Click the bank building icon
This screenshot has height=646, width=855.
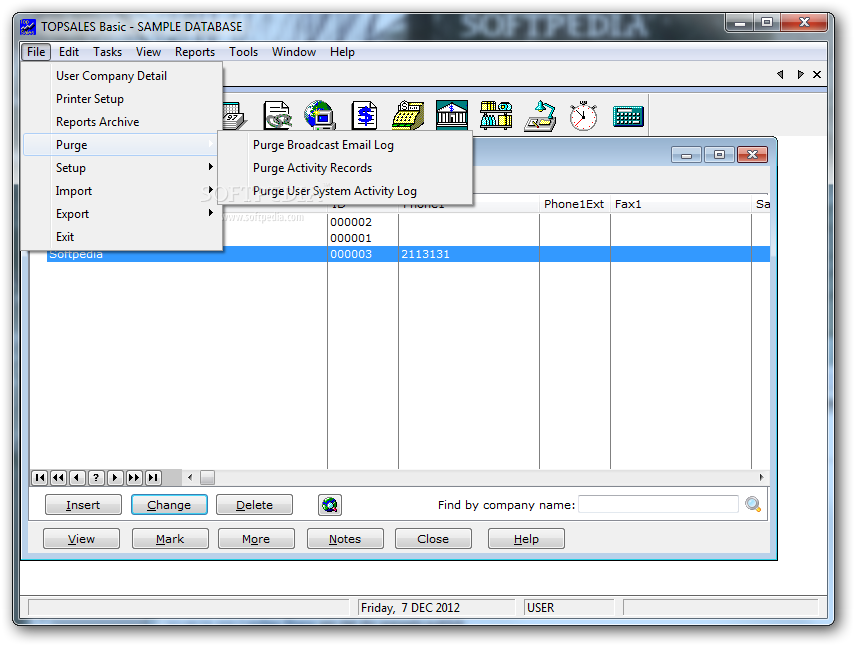tap(451, 116)
